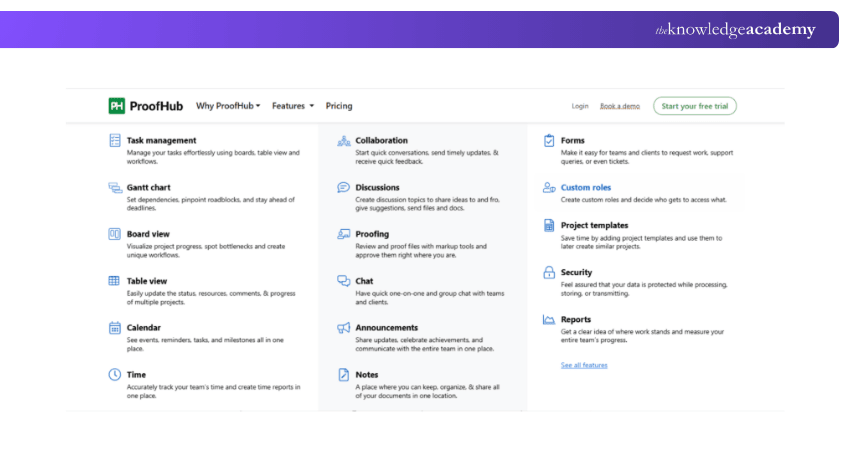Image resolution: width=850 pixels, height=450 pixels.
Task: Select the Announcements heading
Action: coord(387,328)
